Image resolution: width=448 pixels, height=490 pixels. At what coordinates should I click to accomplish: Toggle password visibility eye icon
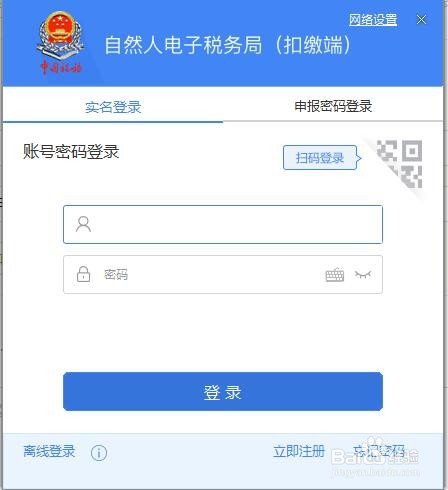pos(363,275)
